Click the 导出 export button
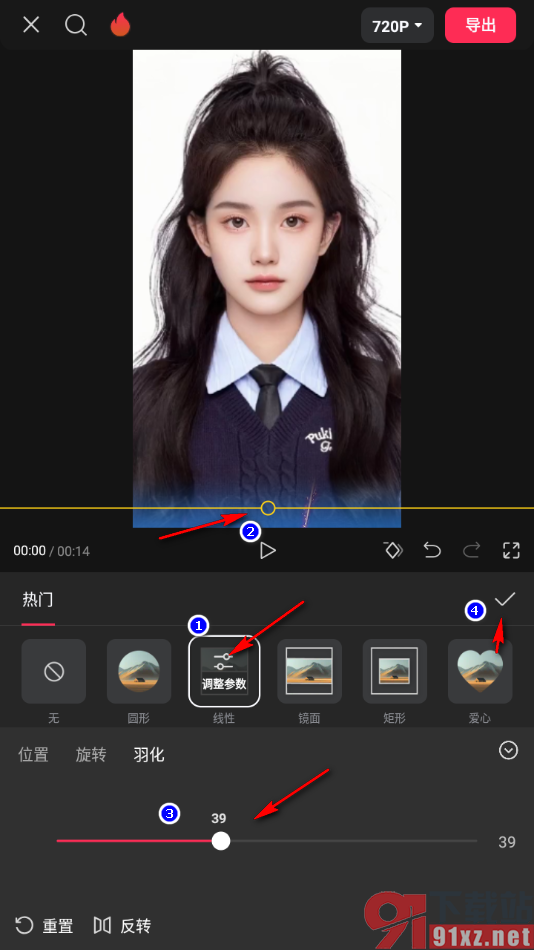534x950 pixels. [x=481, y=25]
